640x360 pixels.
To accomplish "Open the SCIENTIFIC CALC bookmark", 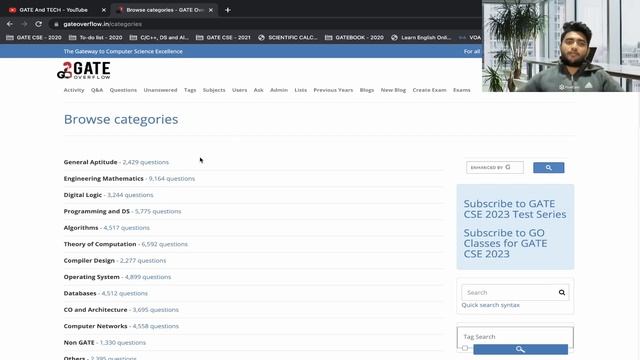I will click(x=288, y=38).
